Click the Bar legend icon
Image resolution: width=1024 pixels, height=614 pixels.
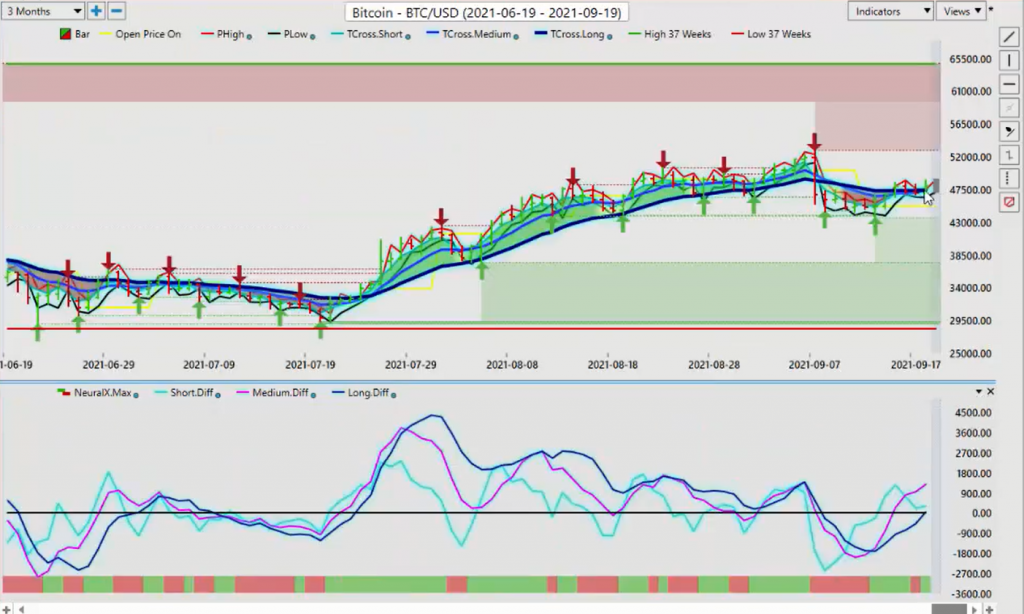pos(65,34)
